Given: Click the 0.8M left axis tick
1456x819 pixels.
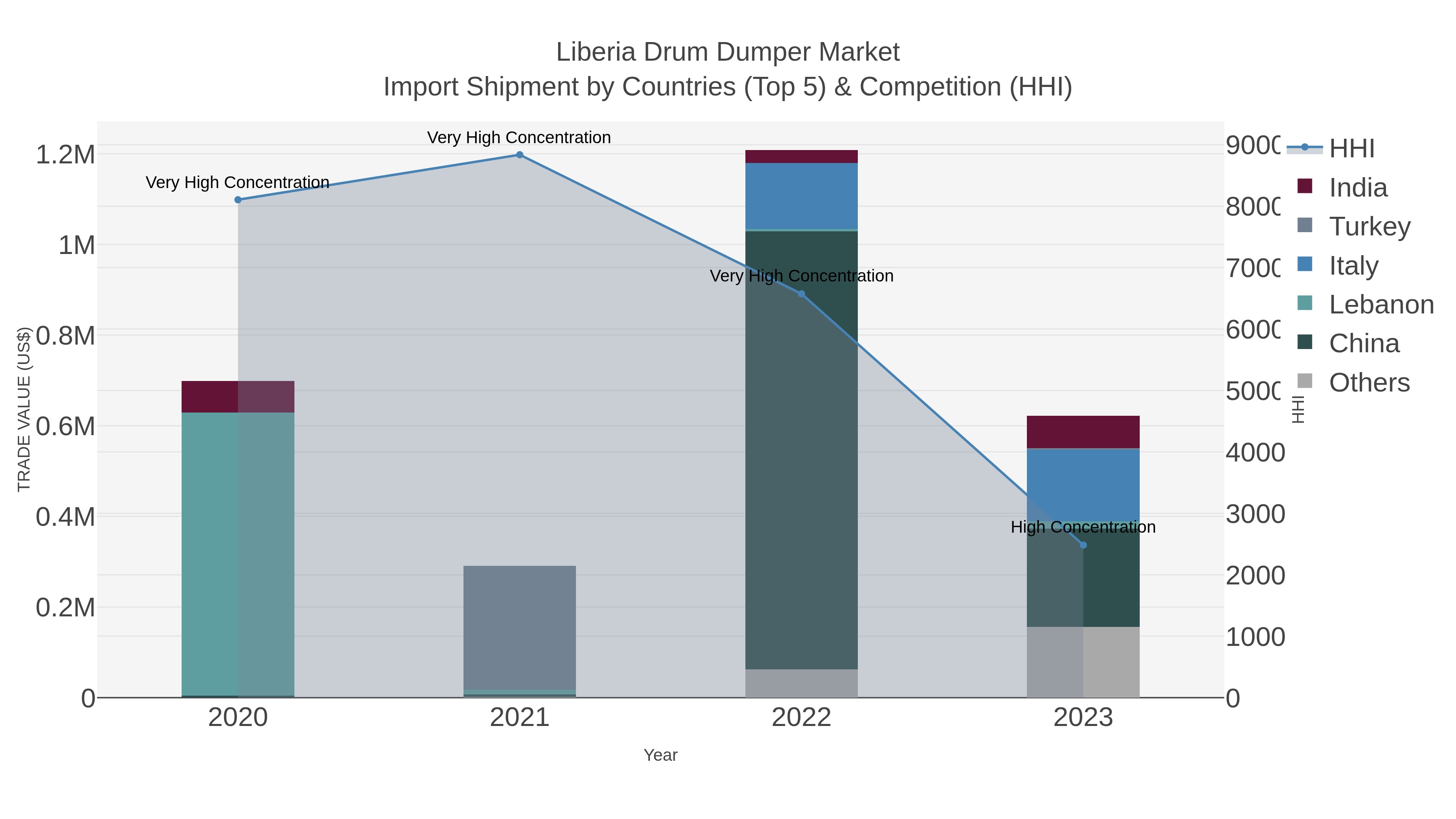Looking at the screenshot, I should click(x=66, y=336).
